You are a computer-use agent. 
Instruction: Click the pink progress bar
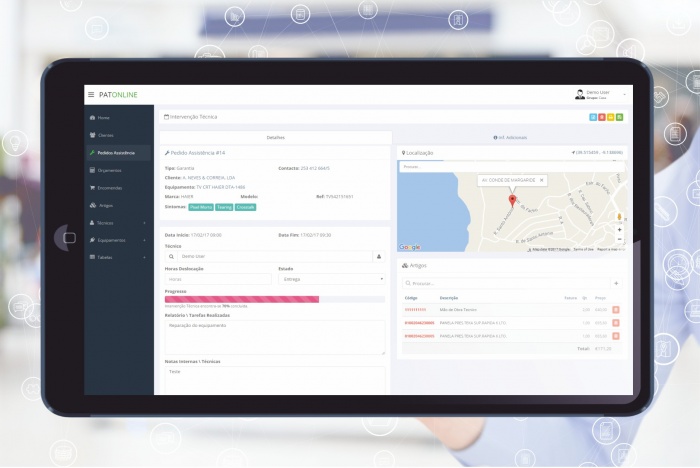pos(241,299)
